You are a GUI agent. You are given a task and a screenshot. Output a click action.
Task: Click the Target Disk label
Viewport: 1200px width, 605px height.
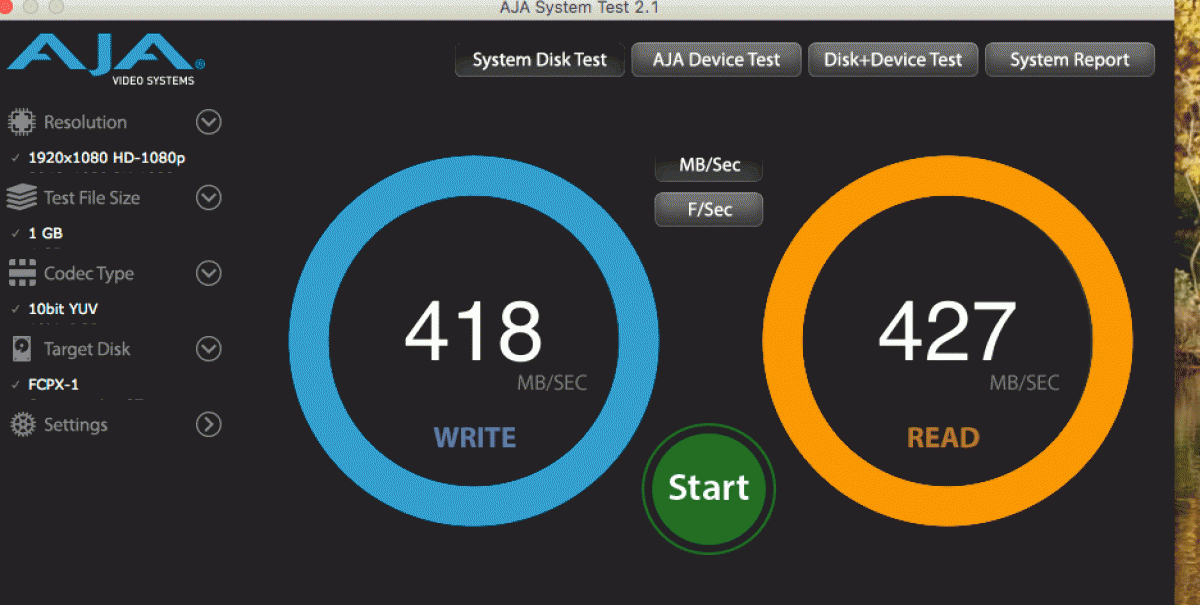coord(87,349)
